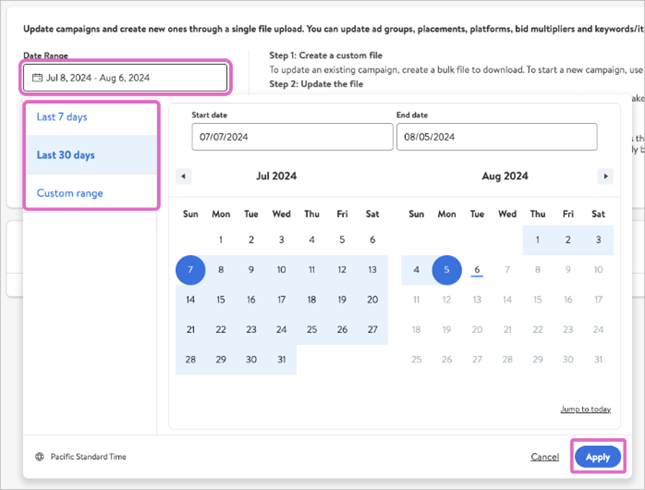Select the Custom range option
The width and height of the screenshot is (645, 490).
click(x=70, y=193)
